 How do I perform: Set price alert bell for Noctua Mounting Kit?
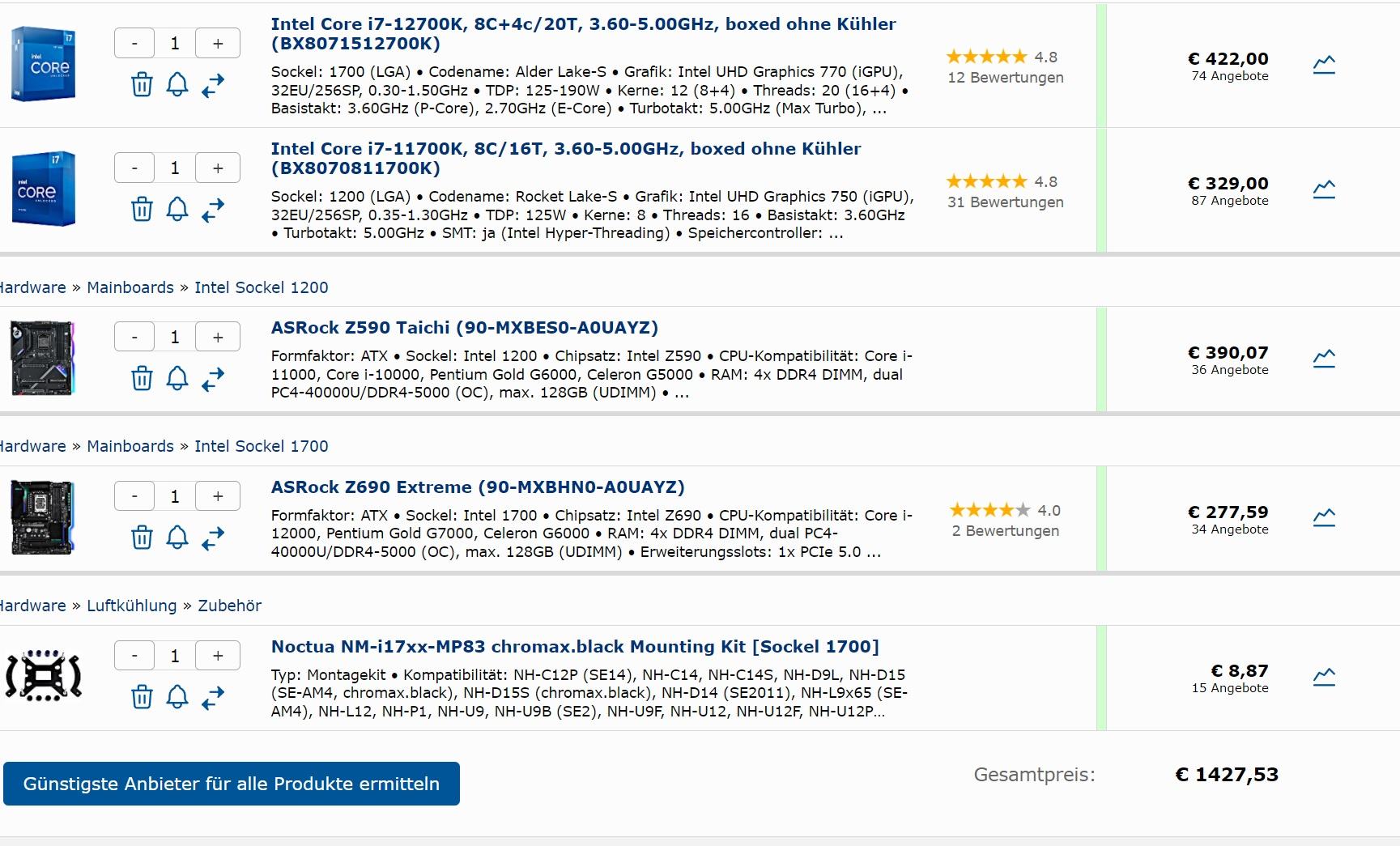point(177,697)
